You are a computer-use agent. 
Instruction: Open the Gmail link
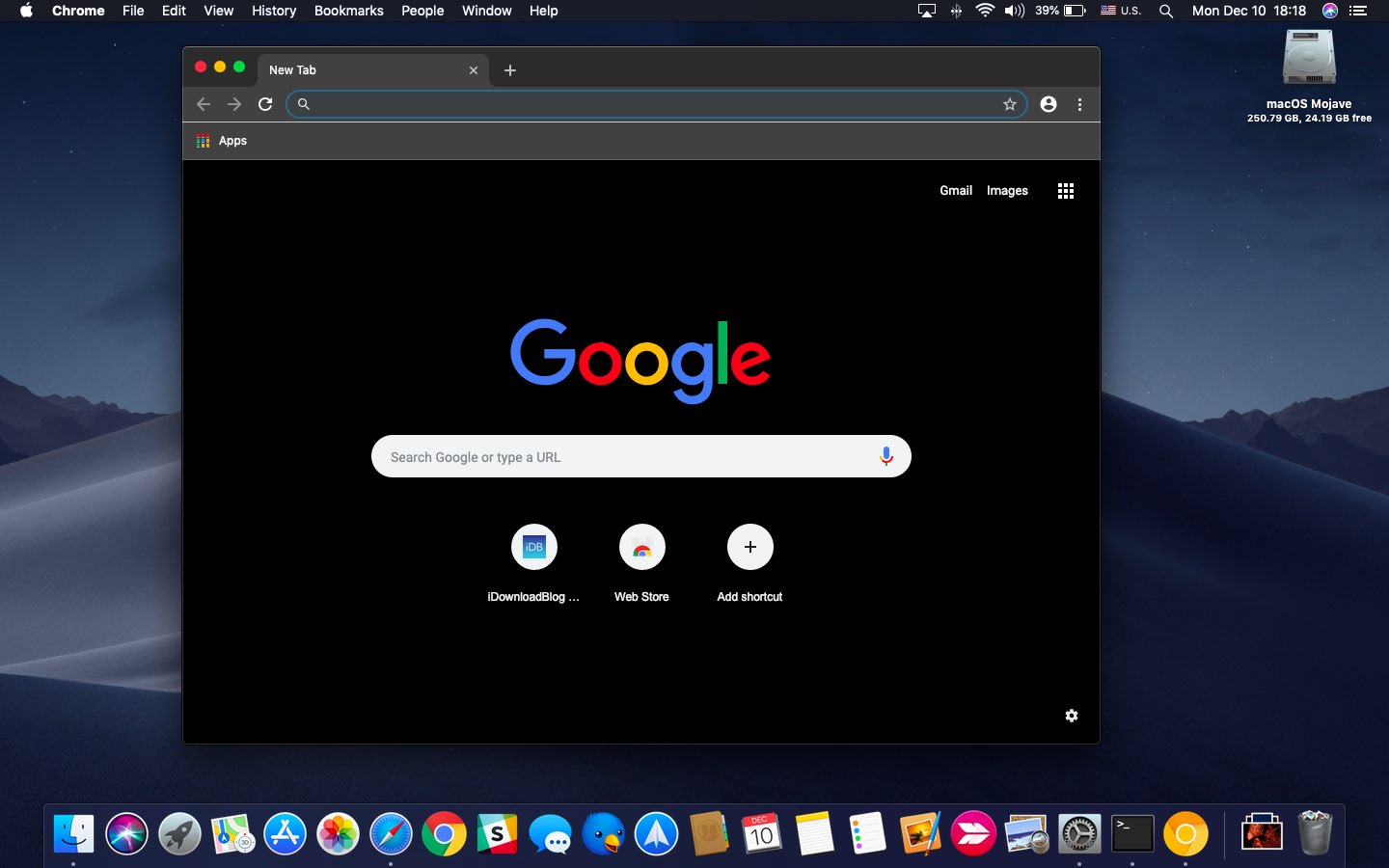click(x=955, y=191)
